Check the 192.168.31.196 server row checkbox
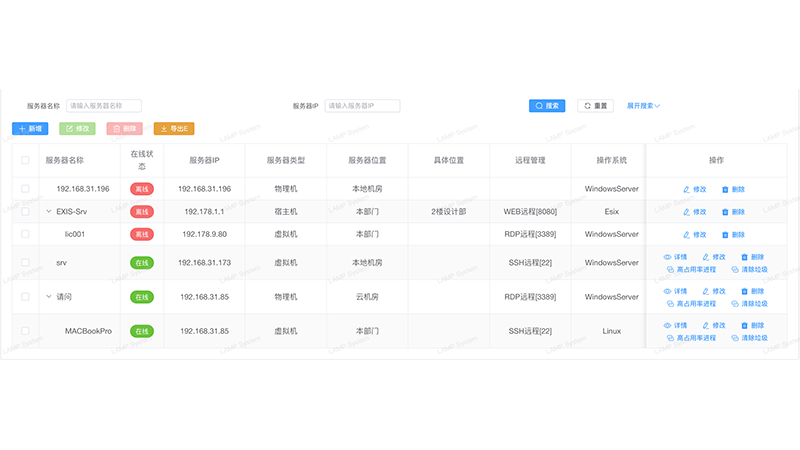Screen dimensions: 800x450 [25, 189]
